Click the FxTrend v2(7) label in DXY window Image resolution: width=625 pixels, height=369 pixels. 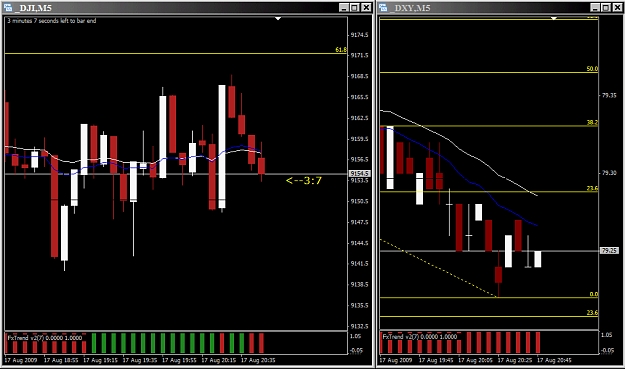420,337
